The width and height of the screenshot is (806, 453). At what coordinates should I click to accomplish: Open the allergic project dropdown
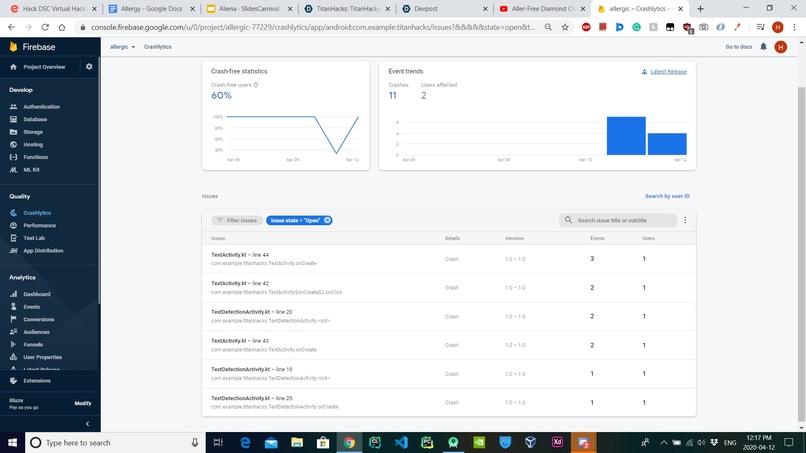point(122,47)
